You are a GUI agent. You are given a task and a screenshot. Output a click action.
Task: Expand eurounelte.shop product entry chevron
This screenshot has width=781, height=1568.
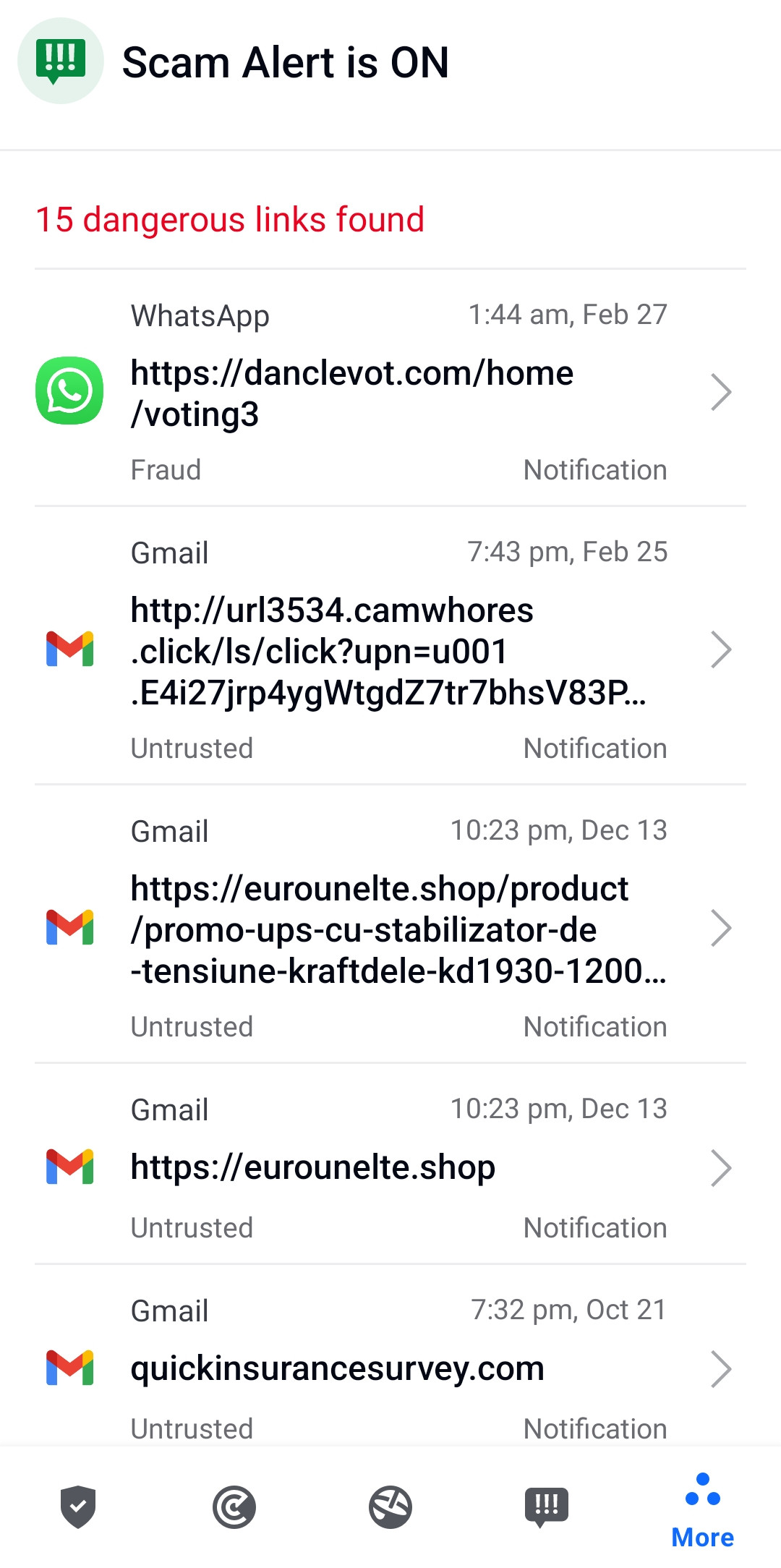[721, 928]
